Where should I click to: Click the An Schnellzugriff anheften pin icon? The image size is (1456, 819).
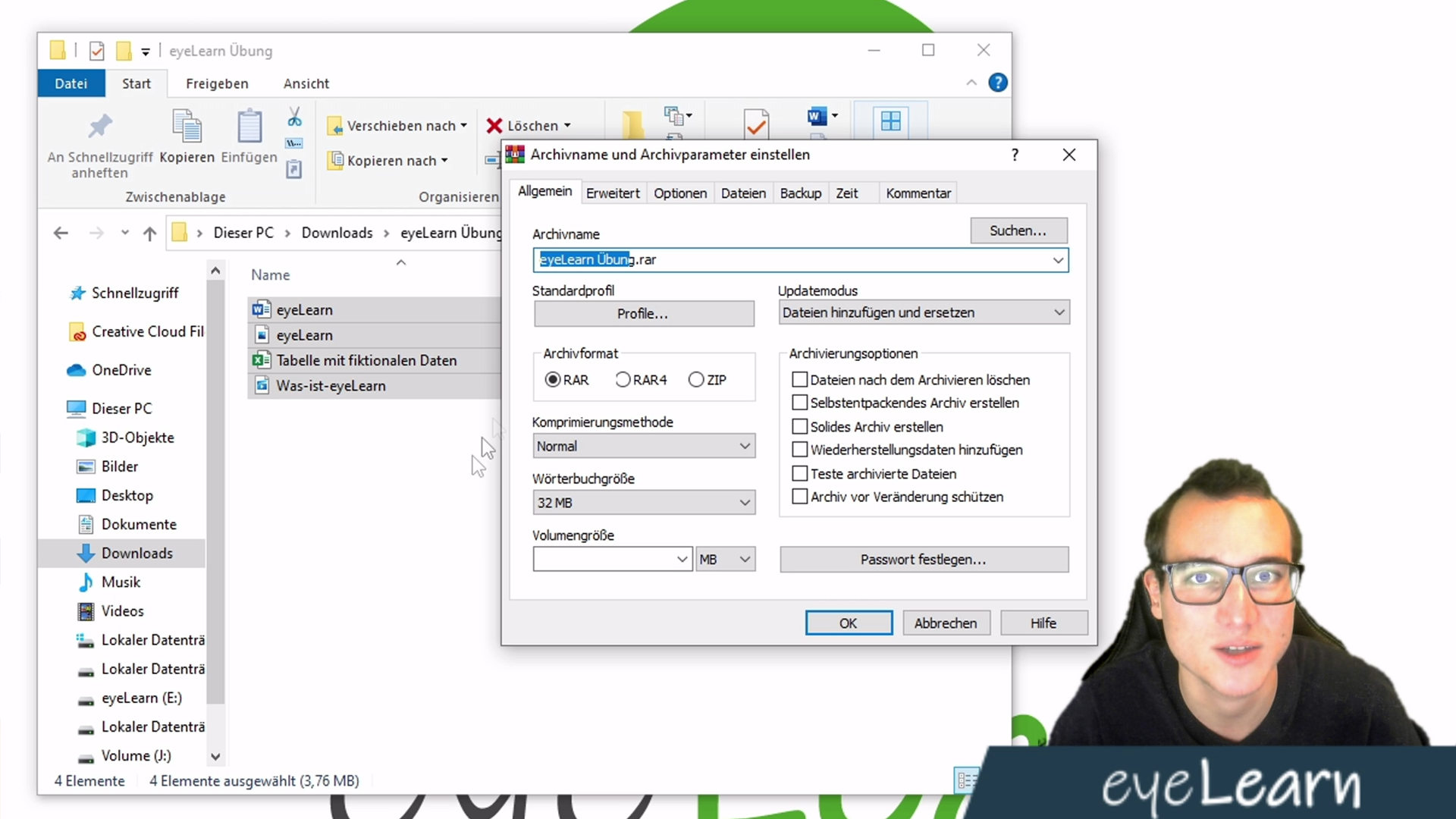click(x=100, y=126)
